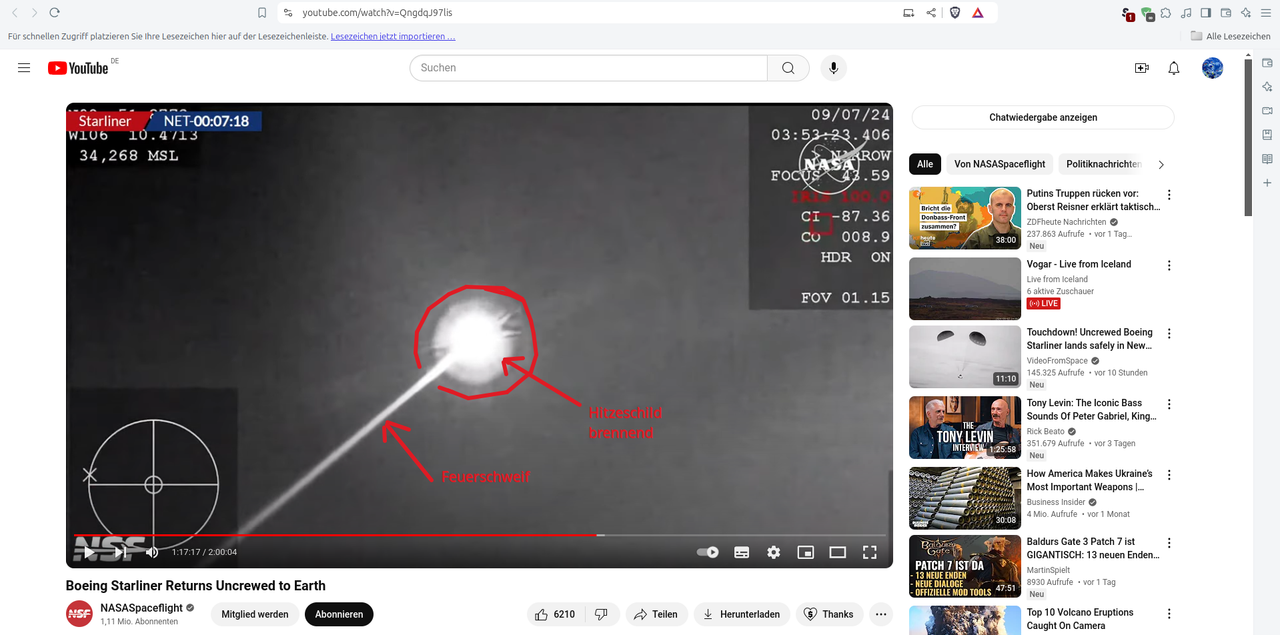
Task: Click the Thanks button
Action: pyautogui.click(x=830, y=614)
